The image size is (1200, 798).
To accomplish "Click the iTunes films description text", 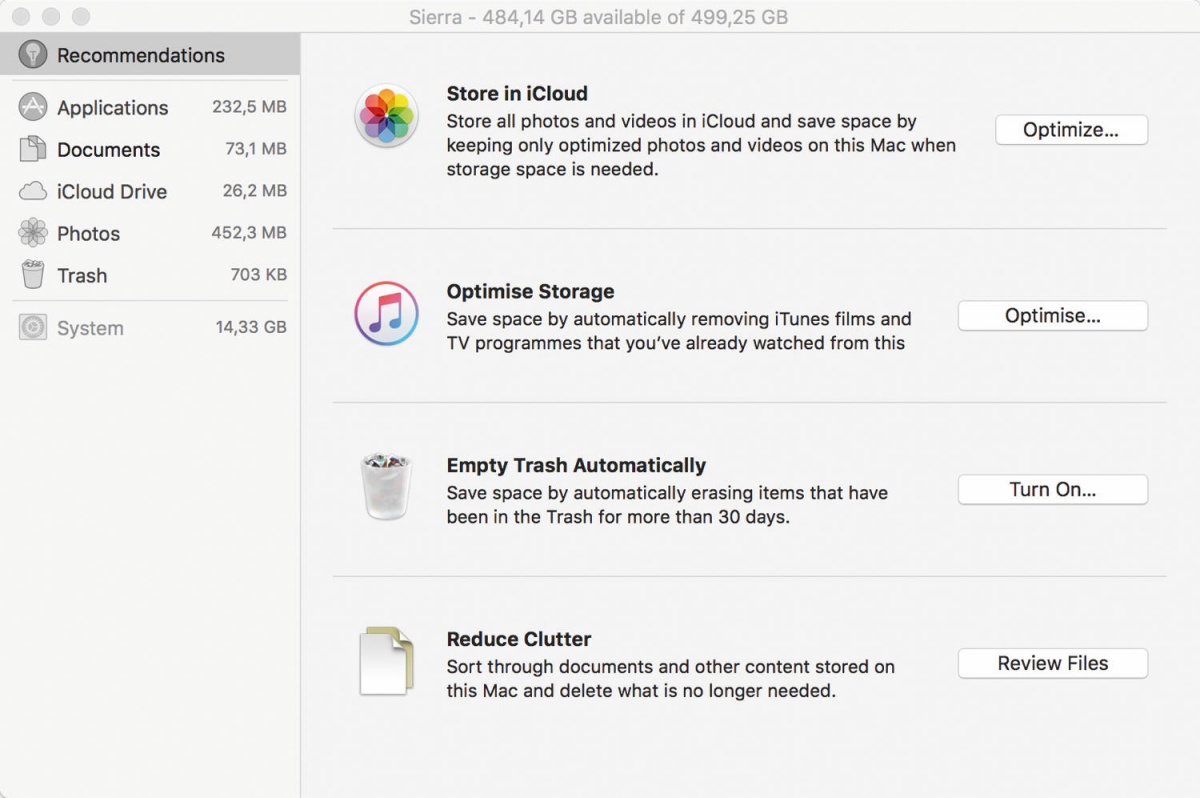I will 679,331.
